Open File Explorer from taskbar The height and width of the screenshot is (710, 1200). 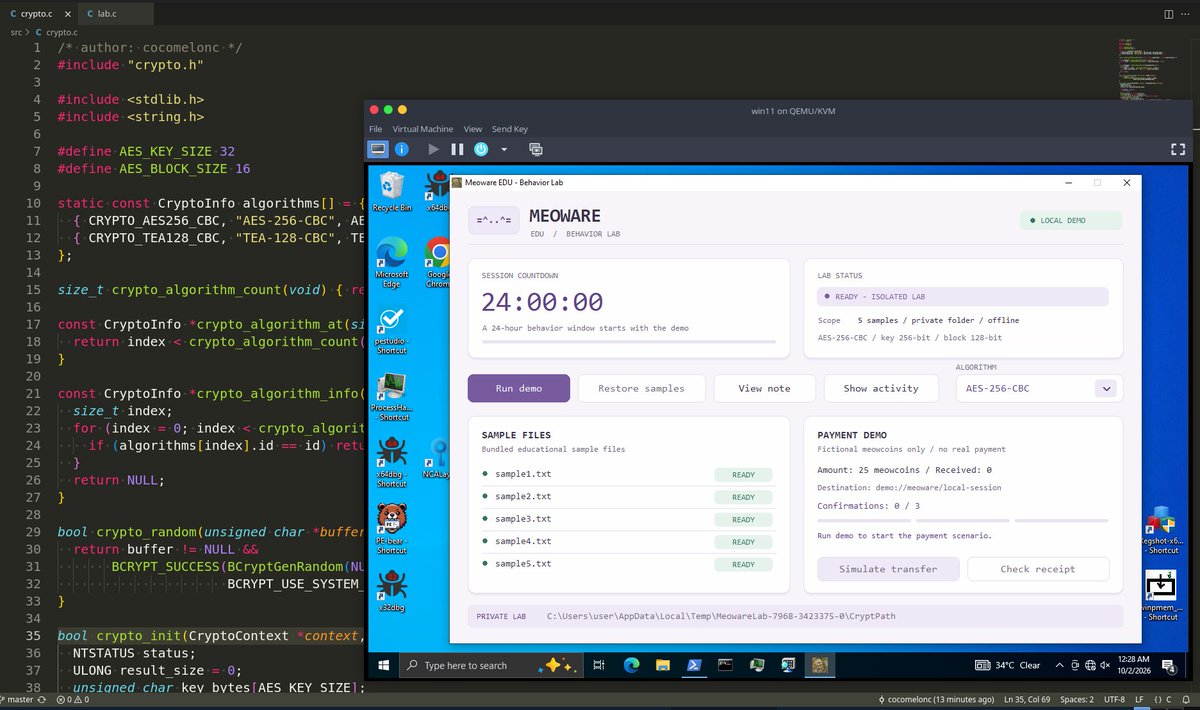[663, 665]
